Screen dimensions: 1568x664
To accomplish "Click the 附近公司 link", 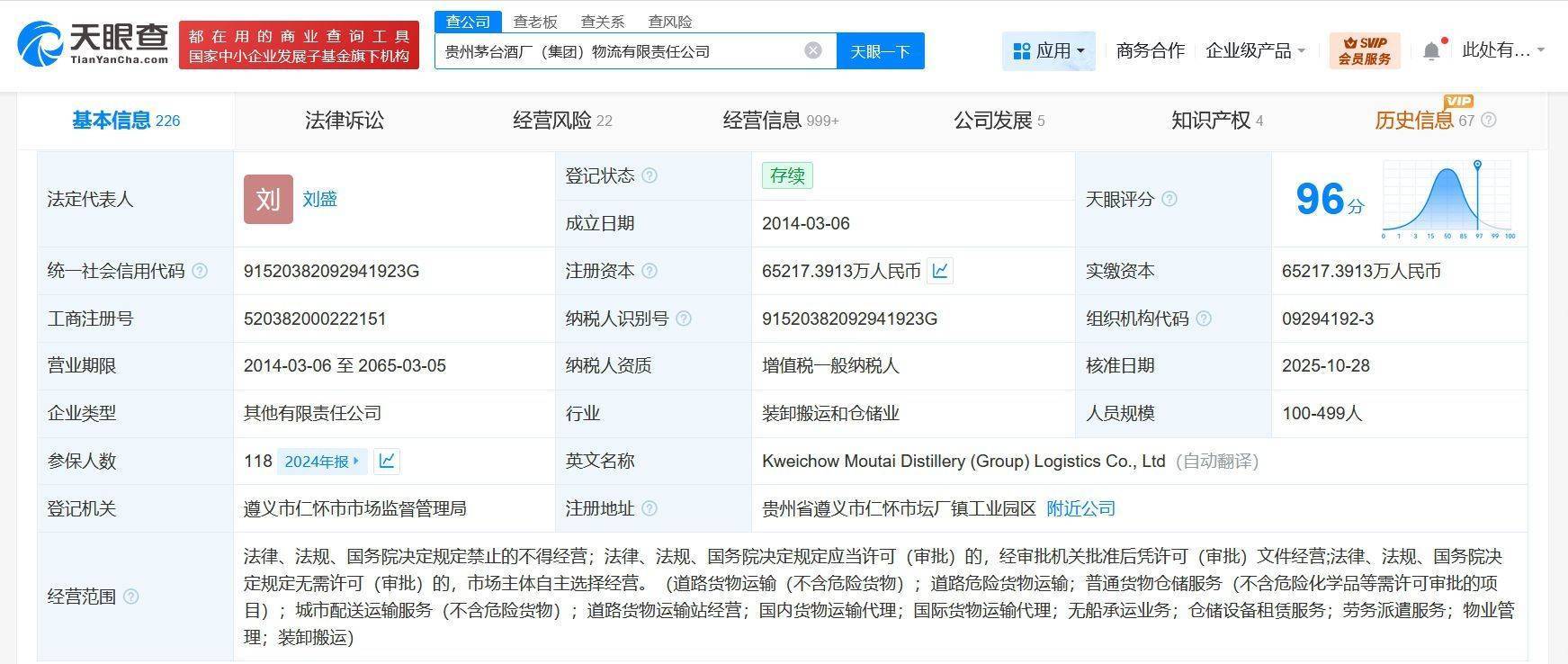I will (x=1080, y=508).
